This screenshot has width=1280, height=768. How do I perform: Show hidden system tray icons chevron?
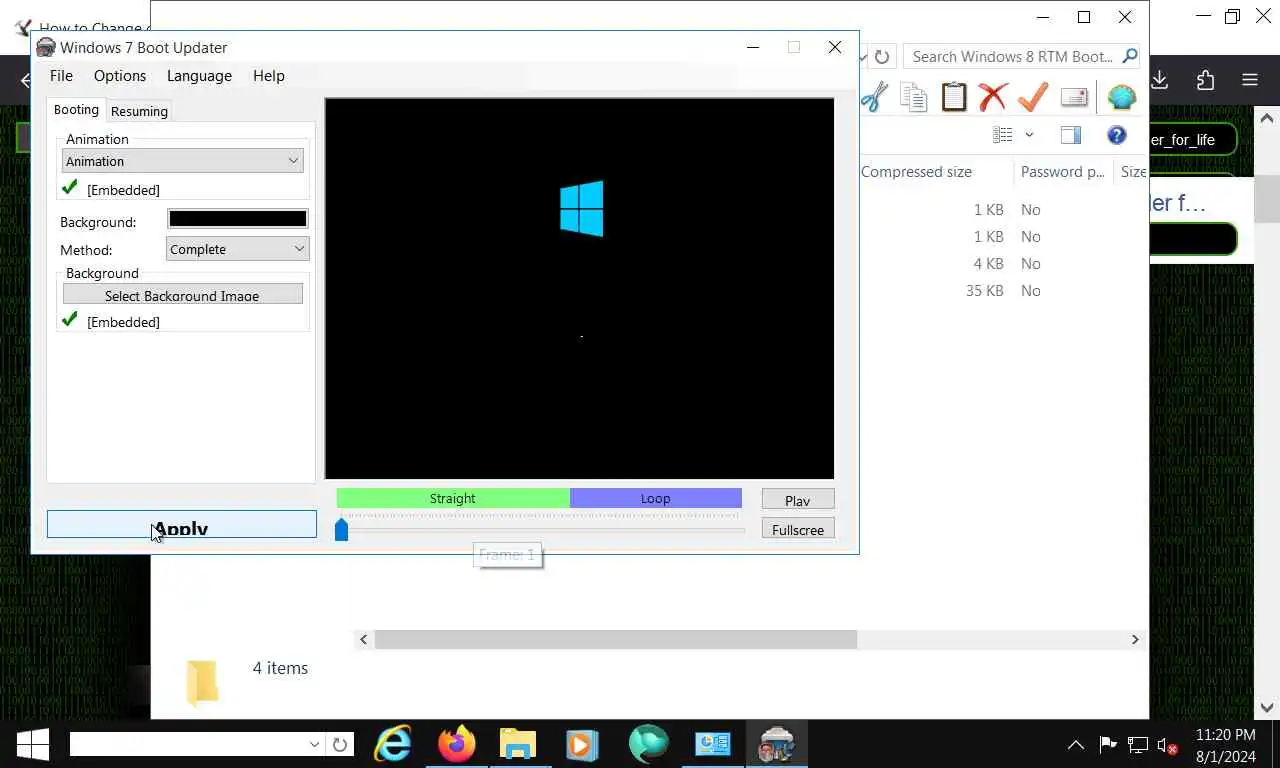pos(1076,744)
